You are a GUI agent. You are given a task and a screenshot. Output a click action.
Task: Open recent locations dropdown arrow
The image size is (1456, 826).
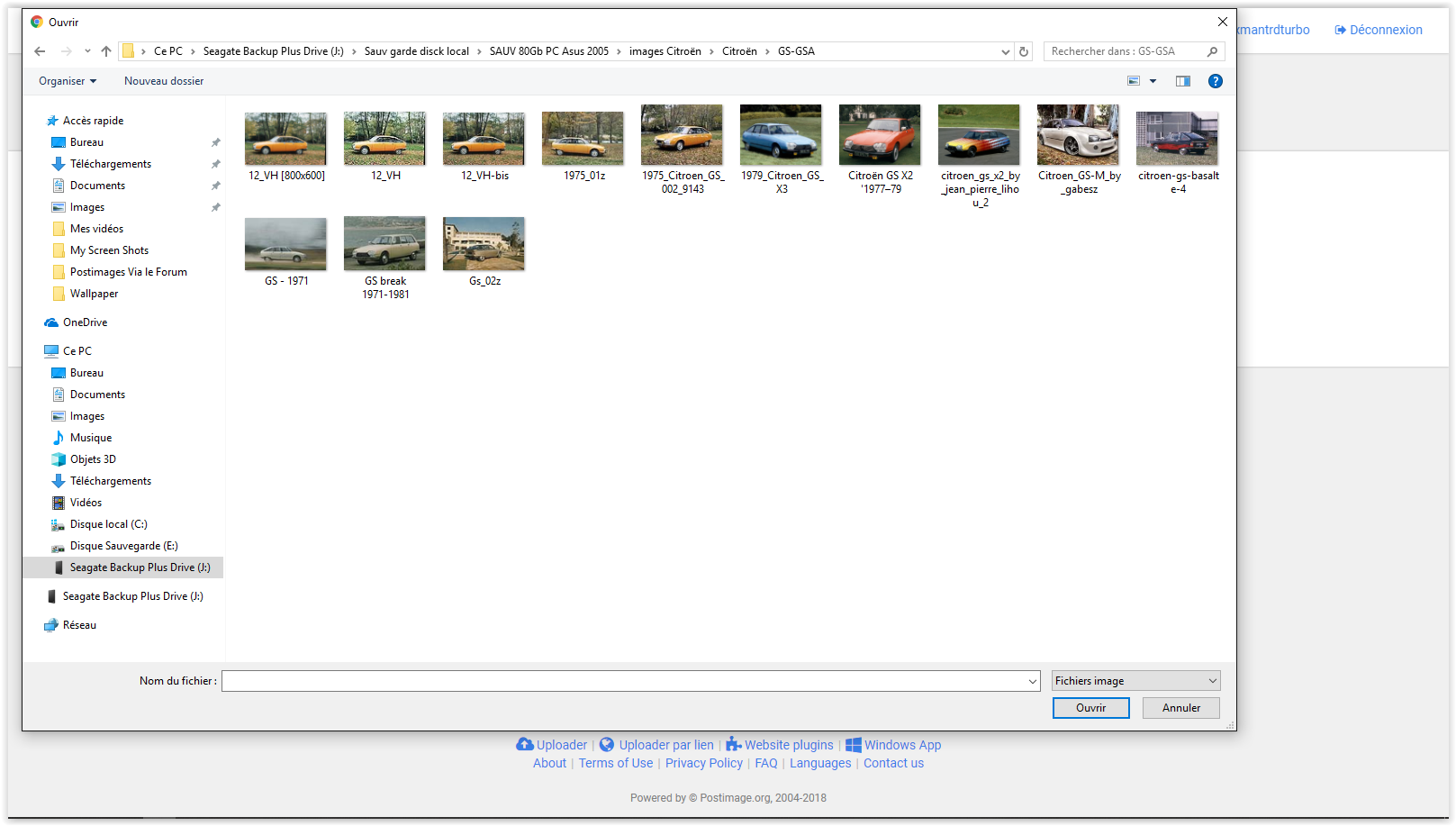click(87, 51)
